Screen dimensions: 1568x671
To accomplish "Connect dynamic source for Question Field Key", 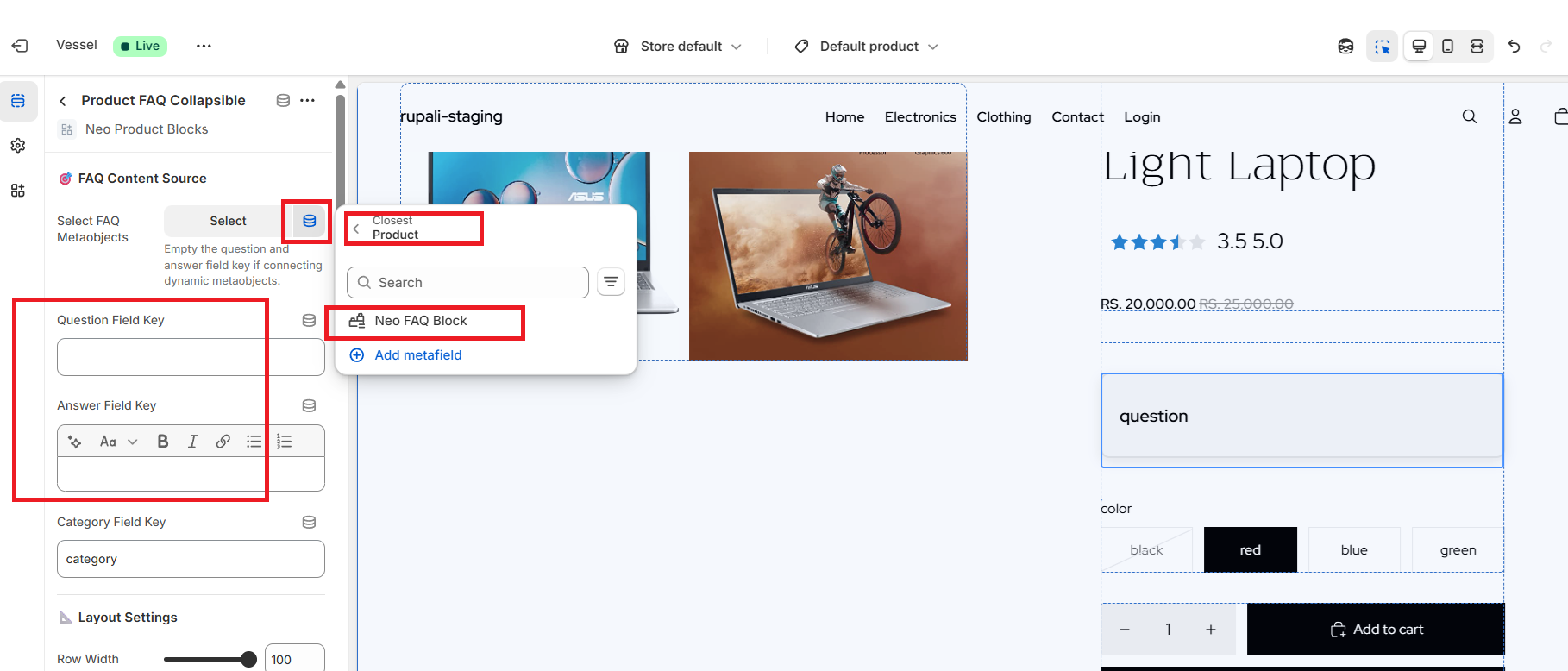I will point(309,320).
